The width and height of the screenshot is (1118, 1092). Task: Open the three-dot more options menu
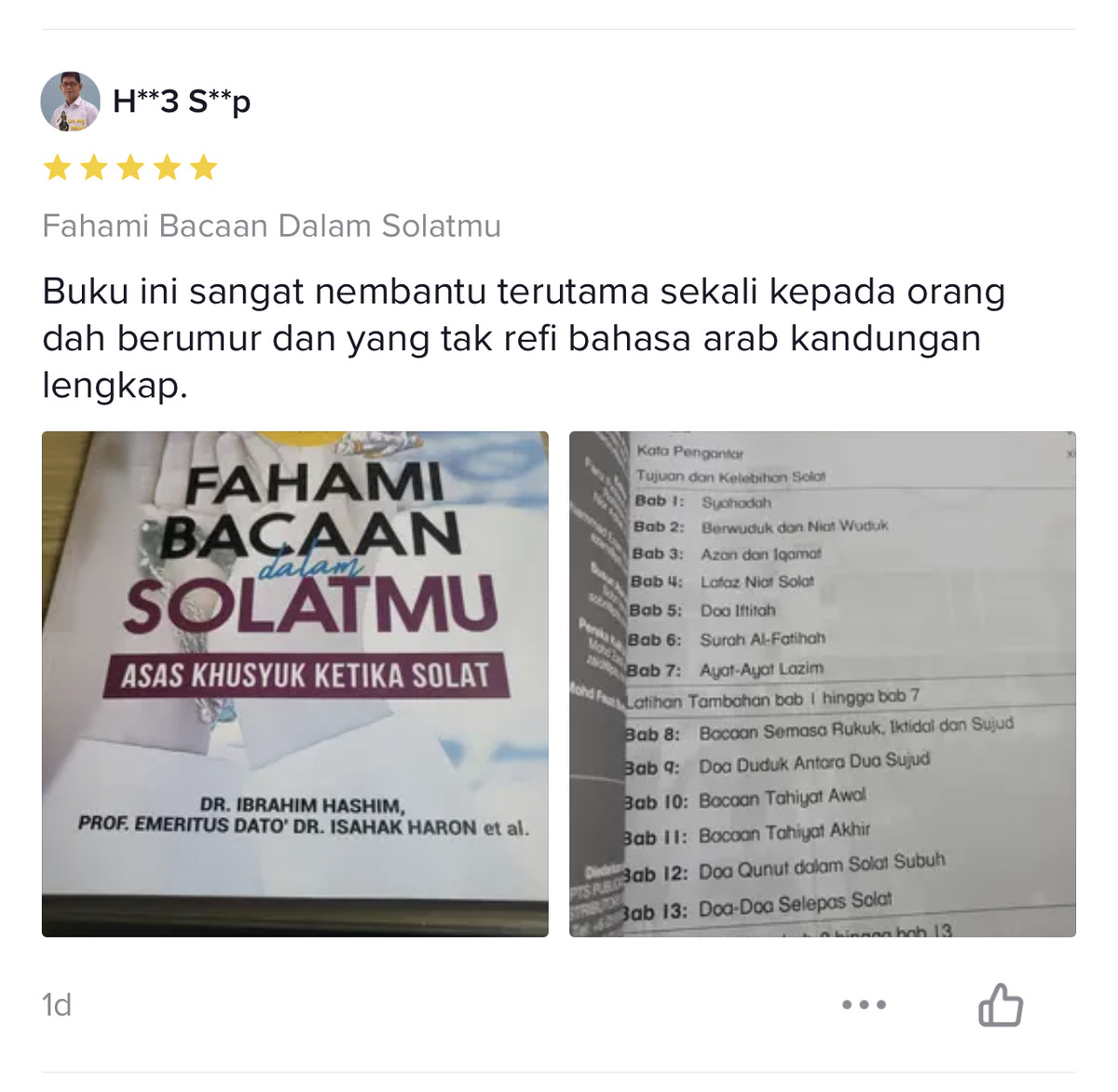pos(864,1004)
